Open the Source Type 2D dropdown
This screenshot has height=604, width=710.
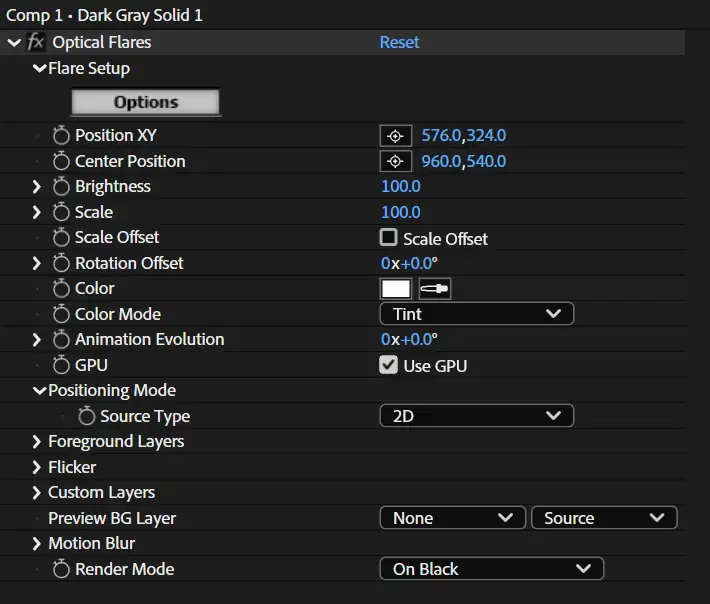tap(477, 416)
